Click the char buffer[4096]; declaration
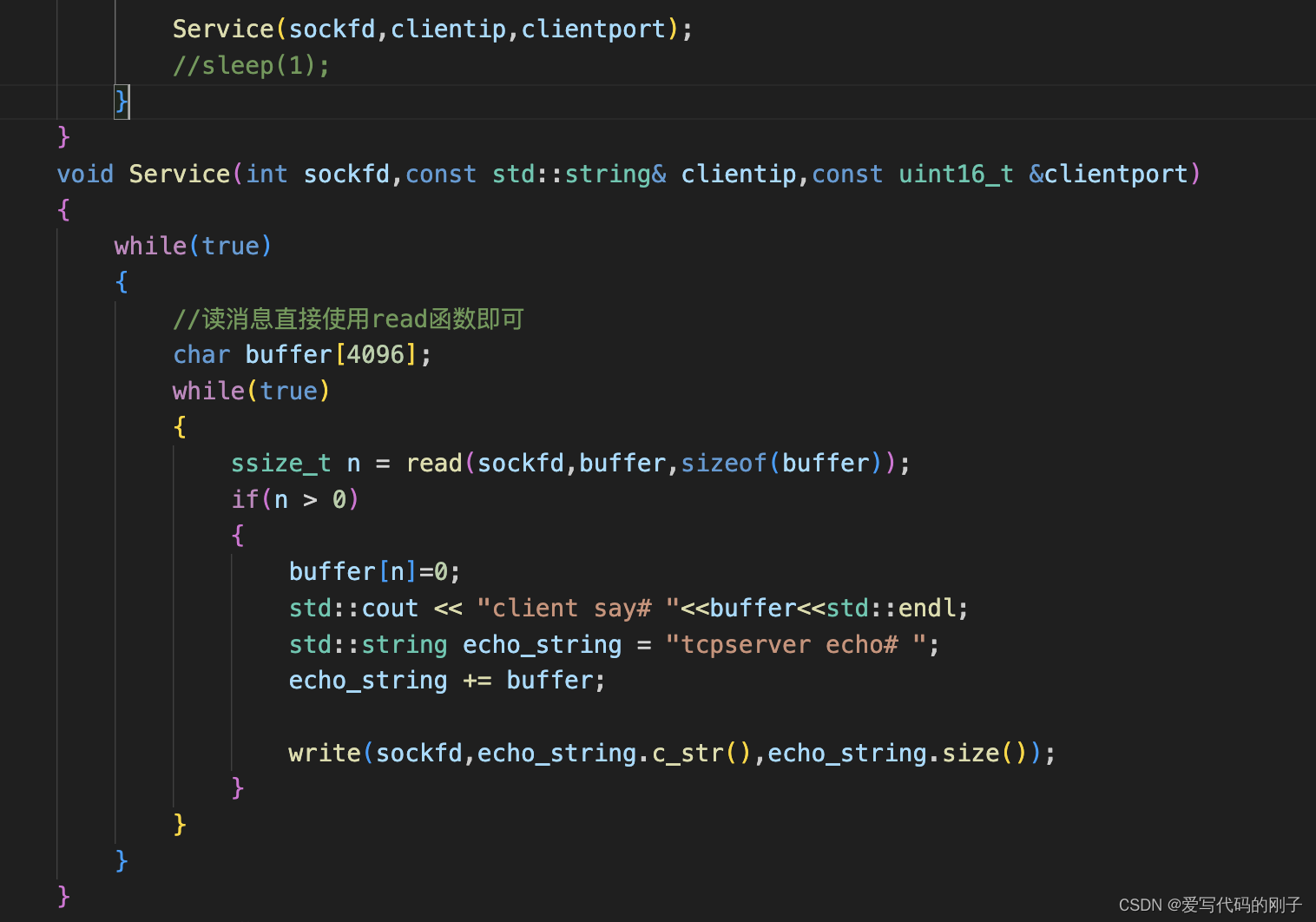This screenshot has height=922, width=1316. click(x=302, y=355)
